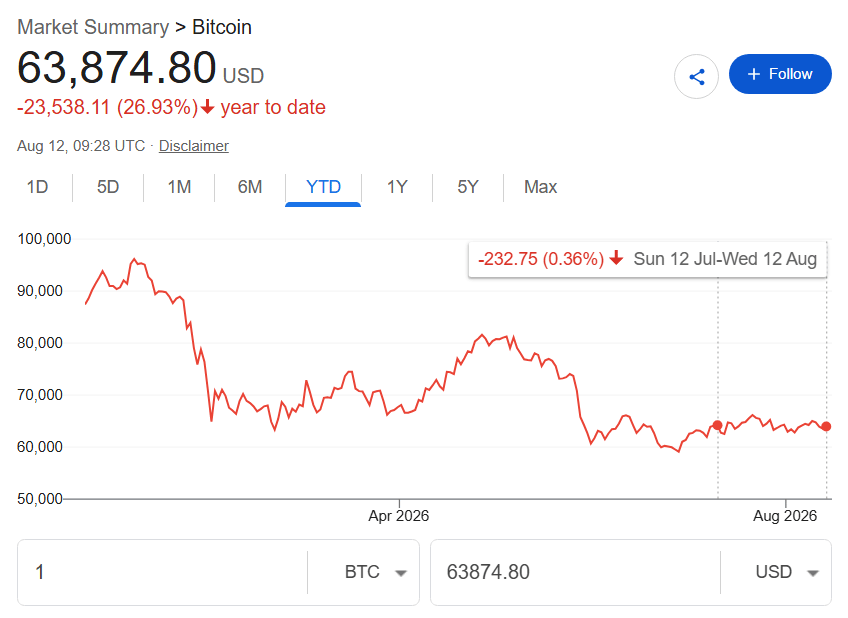Select the YTD tab
This screenshot has height=618, width=848.
(x=323, y=187)
